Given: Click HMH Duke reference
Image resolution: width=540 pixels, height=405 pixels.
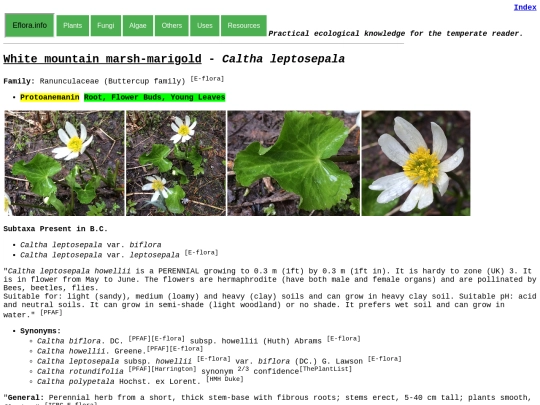Looking at the screenshot, I should coord(225,379).
